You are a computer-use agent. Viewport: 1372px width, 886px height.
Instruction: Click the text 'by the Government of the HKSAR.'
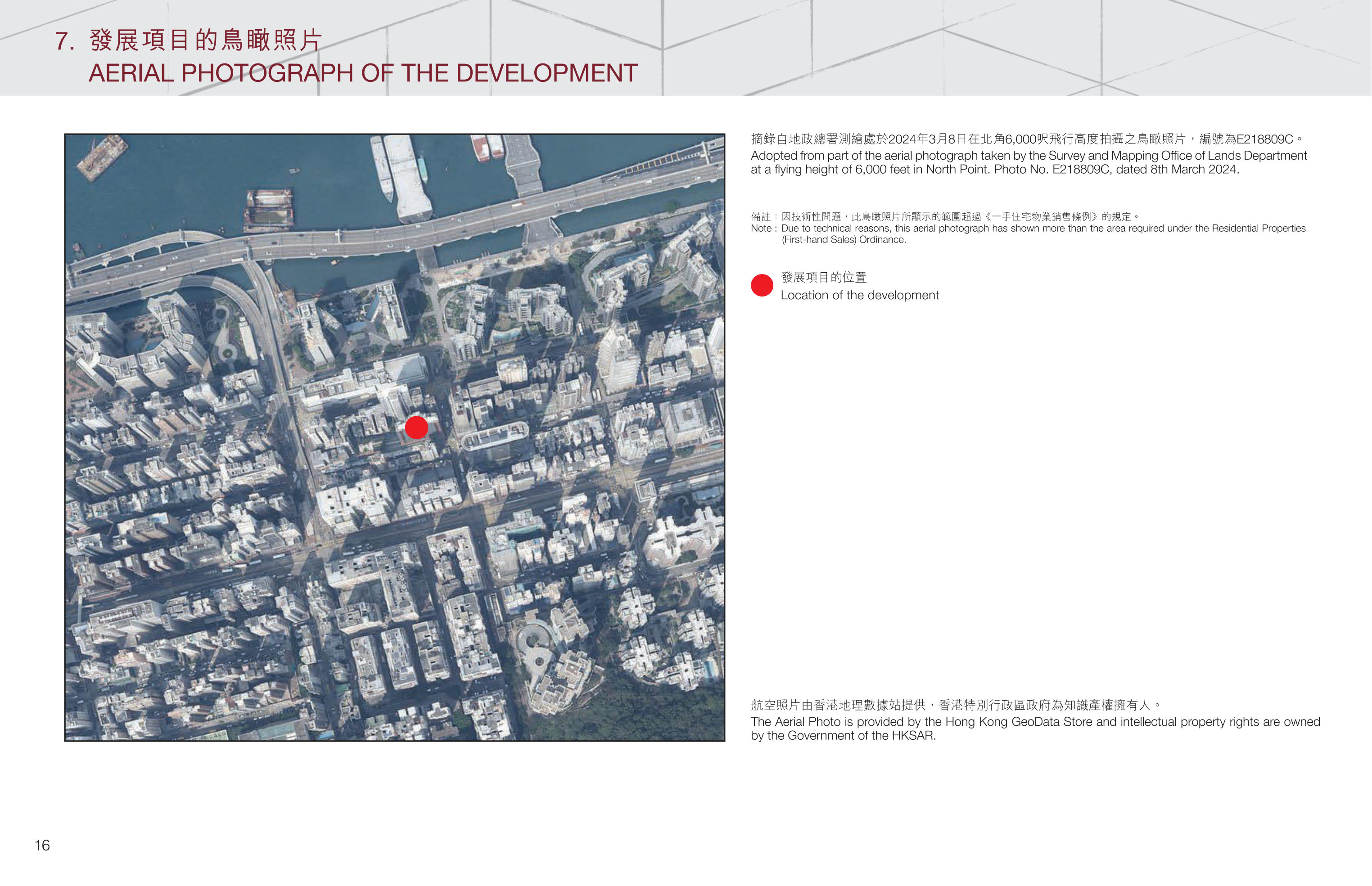pyautogui.click(x=843, y=736)
